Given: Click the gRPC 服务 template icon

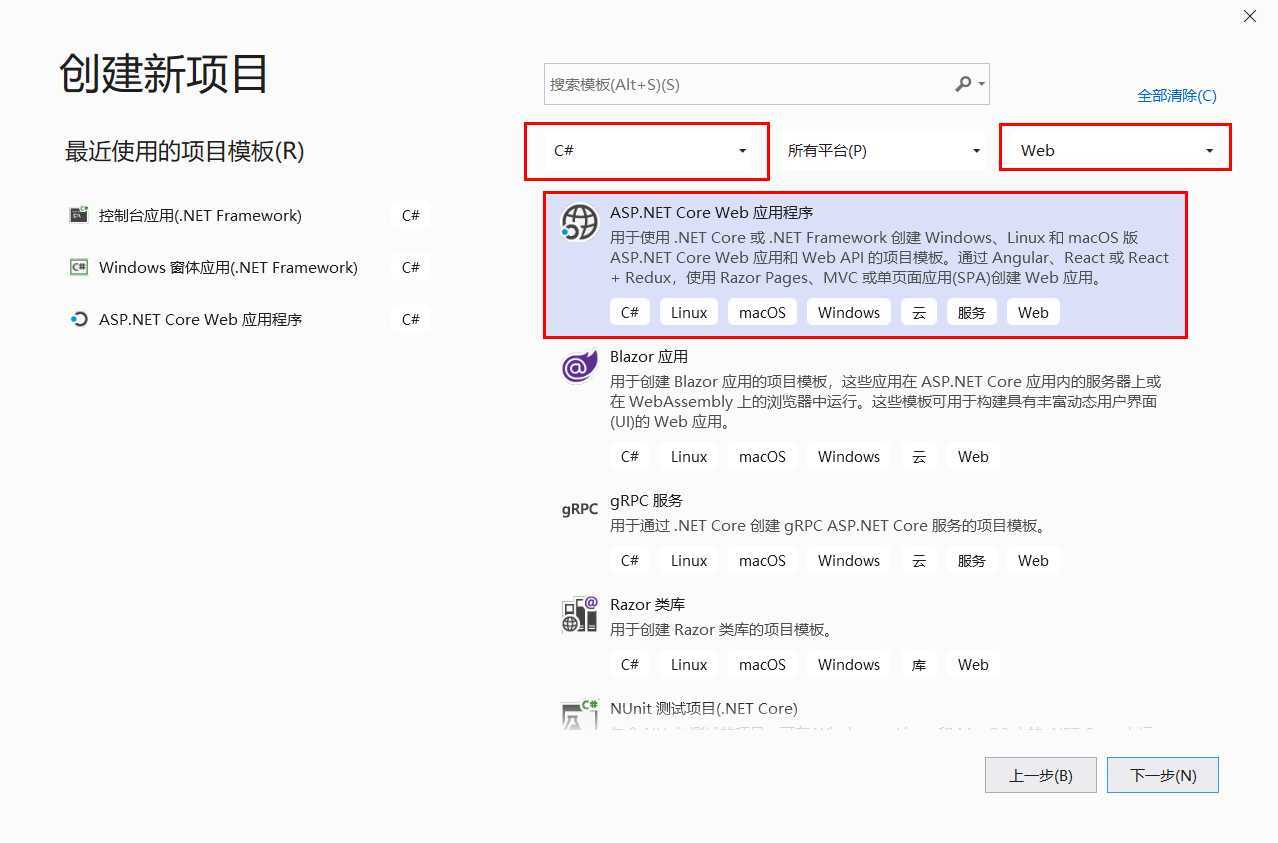Looking at the screenshot, I should pos(578,509).
